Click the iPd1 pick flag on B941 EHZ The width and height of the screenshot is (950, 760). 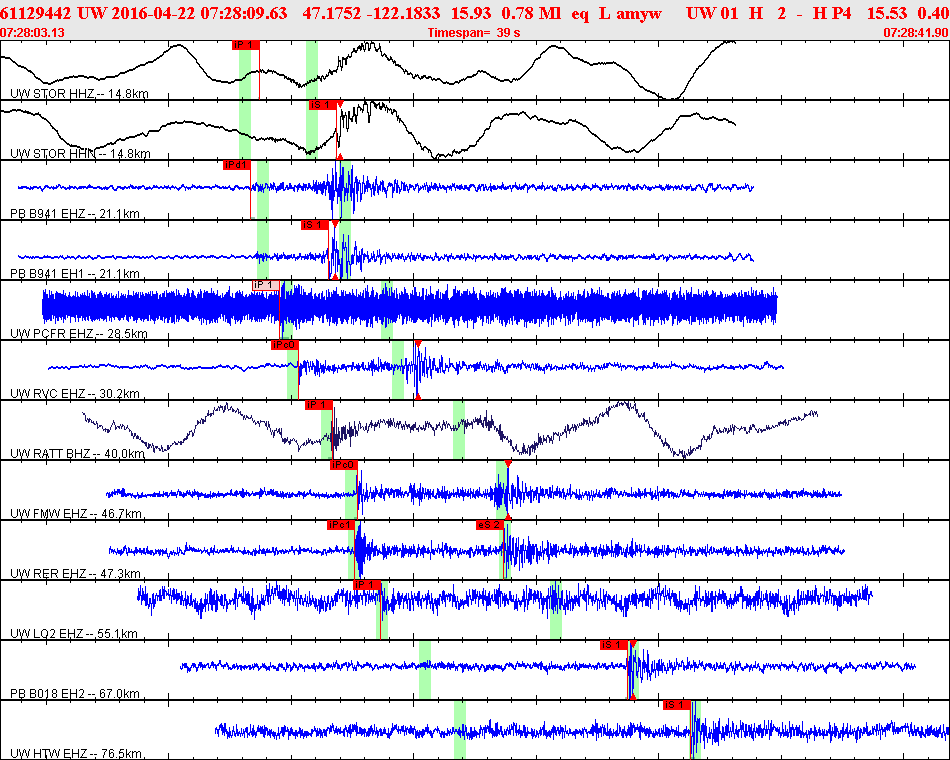point(237,165)
